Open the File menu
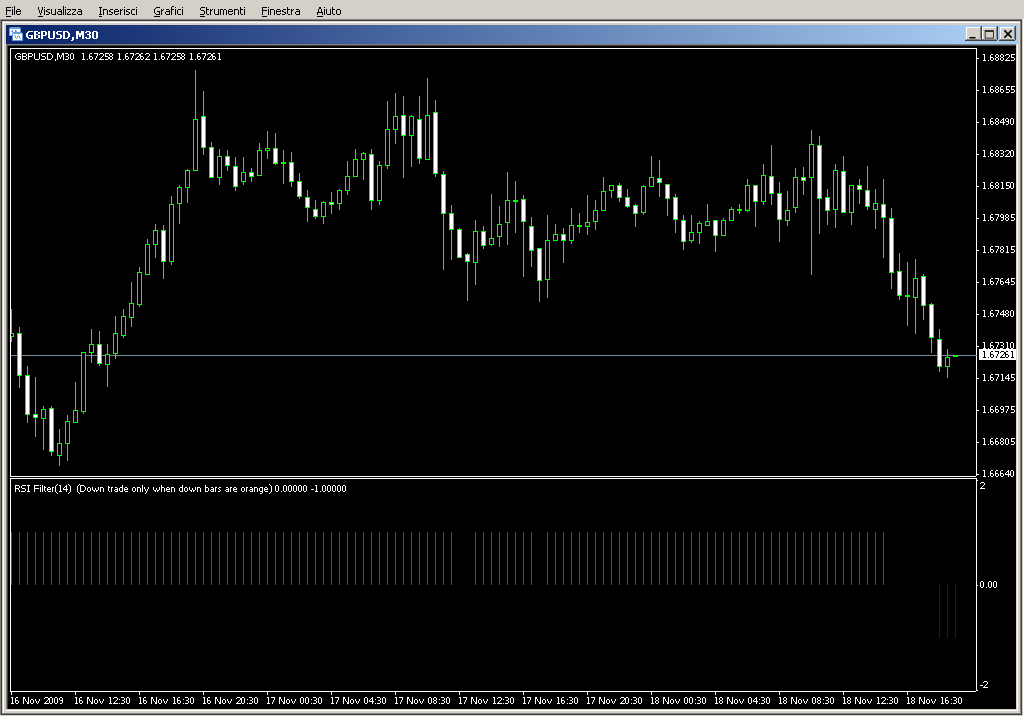 [13, 11]
